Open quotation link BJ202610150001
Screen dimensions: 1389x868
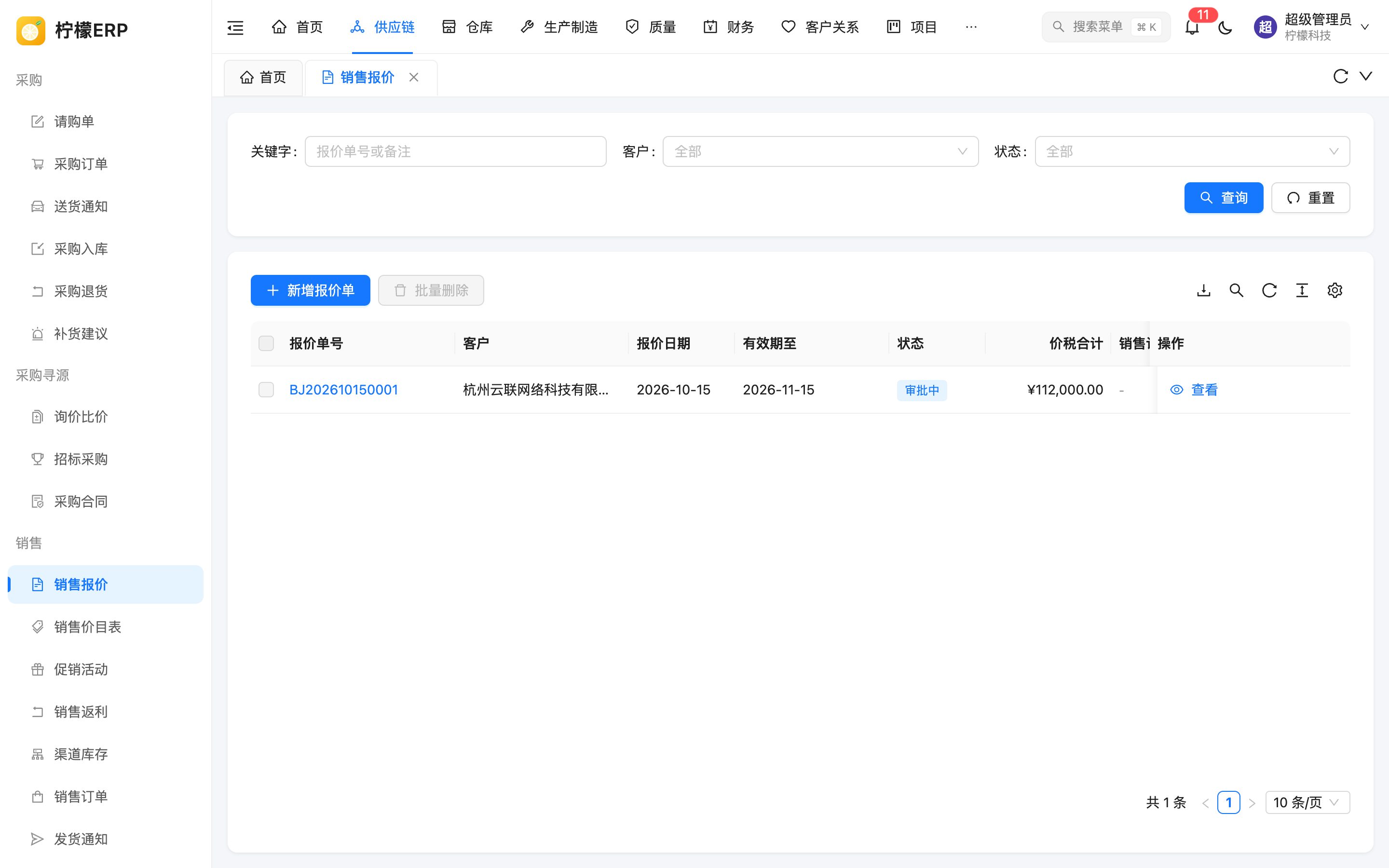tap(343, 390)
